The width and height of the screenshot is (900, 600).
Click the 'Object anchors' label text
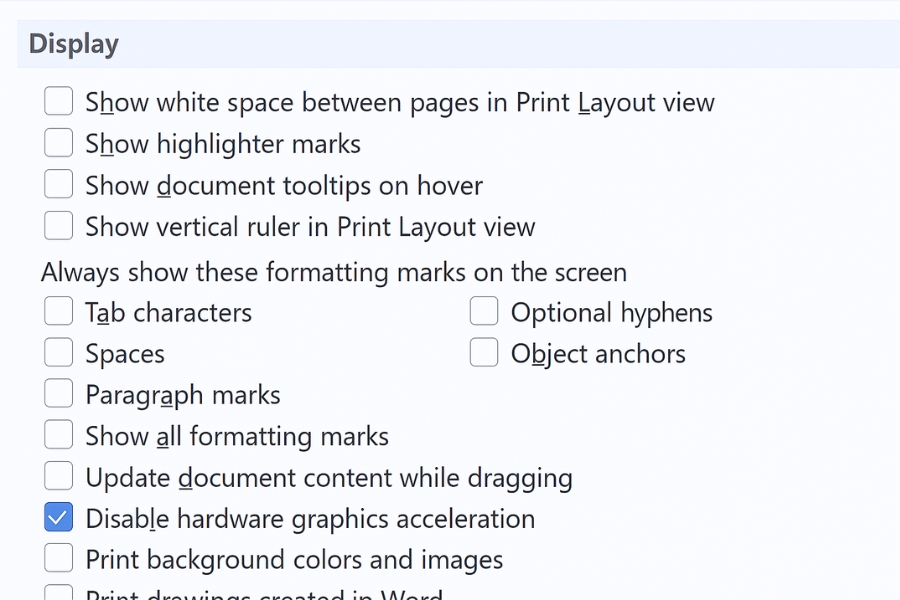[598, 353]
